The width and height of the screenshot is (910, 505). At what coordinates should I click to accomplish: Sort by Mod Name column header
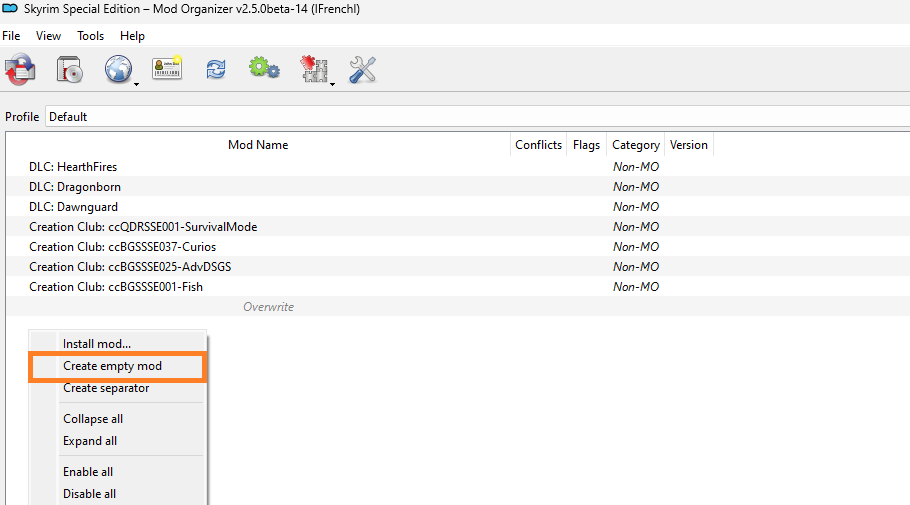[258, 145]
